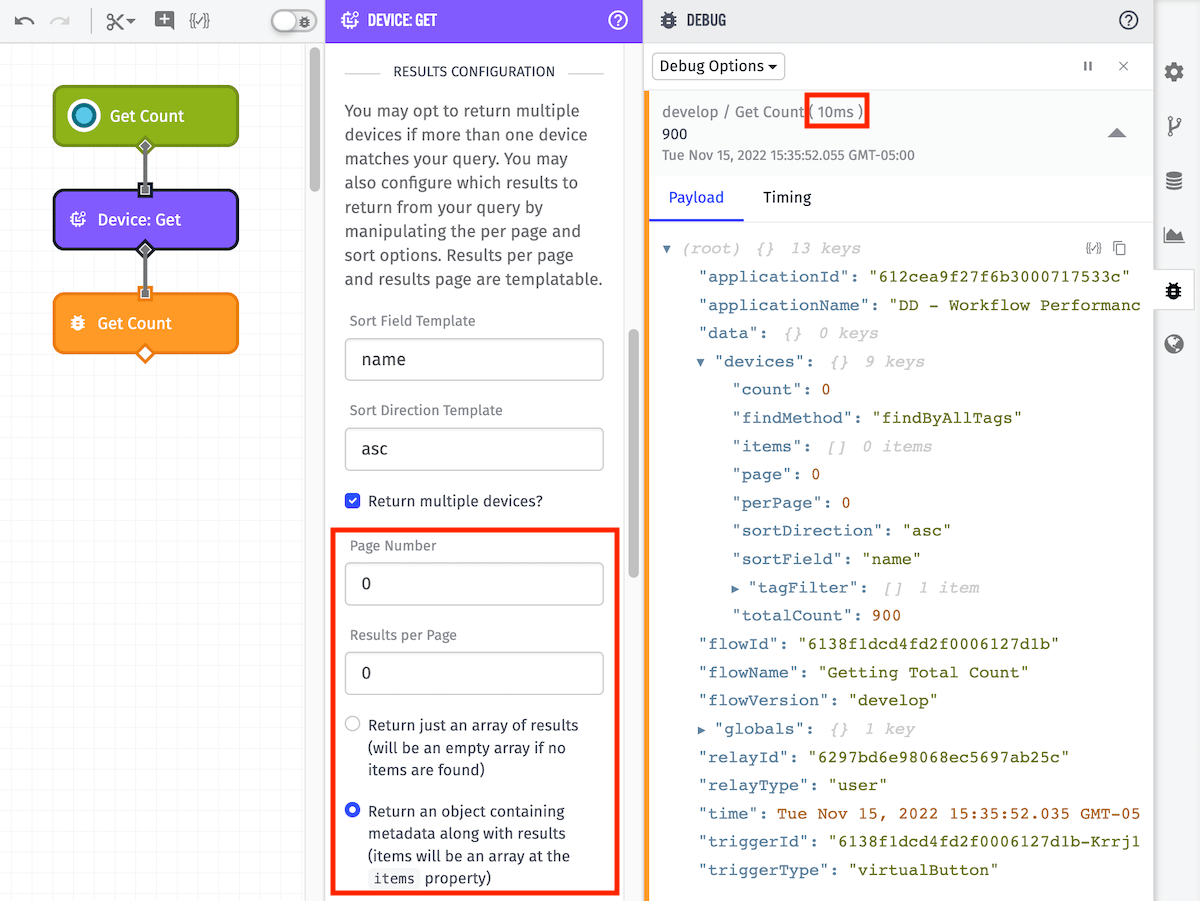Open the globals globe icon in the sidebar
1200x901 pixels.
tap(1174, 345)
